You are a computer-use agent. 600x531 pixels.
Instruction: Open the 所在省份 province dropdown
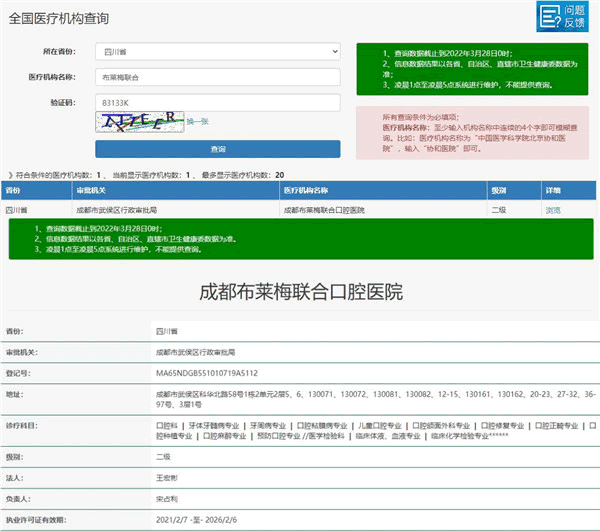pos(218,52)
